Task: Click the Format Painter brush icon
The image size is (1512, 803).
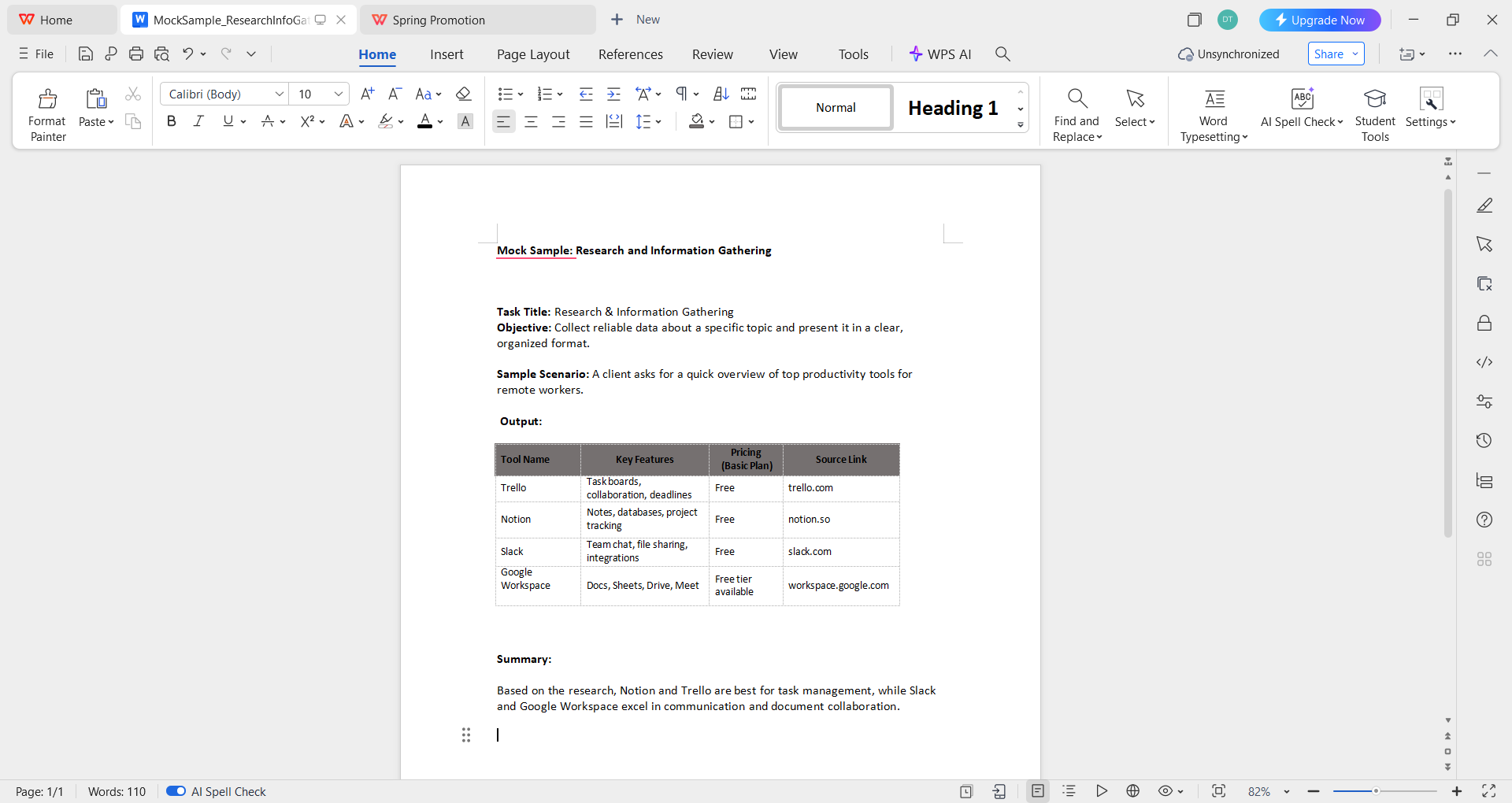Action: pyautogui.click(x=47, y=98)
